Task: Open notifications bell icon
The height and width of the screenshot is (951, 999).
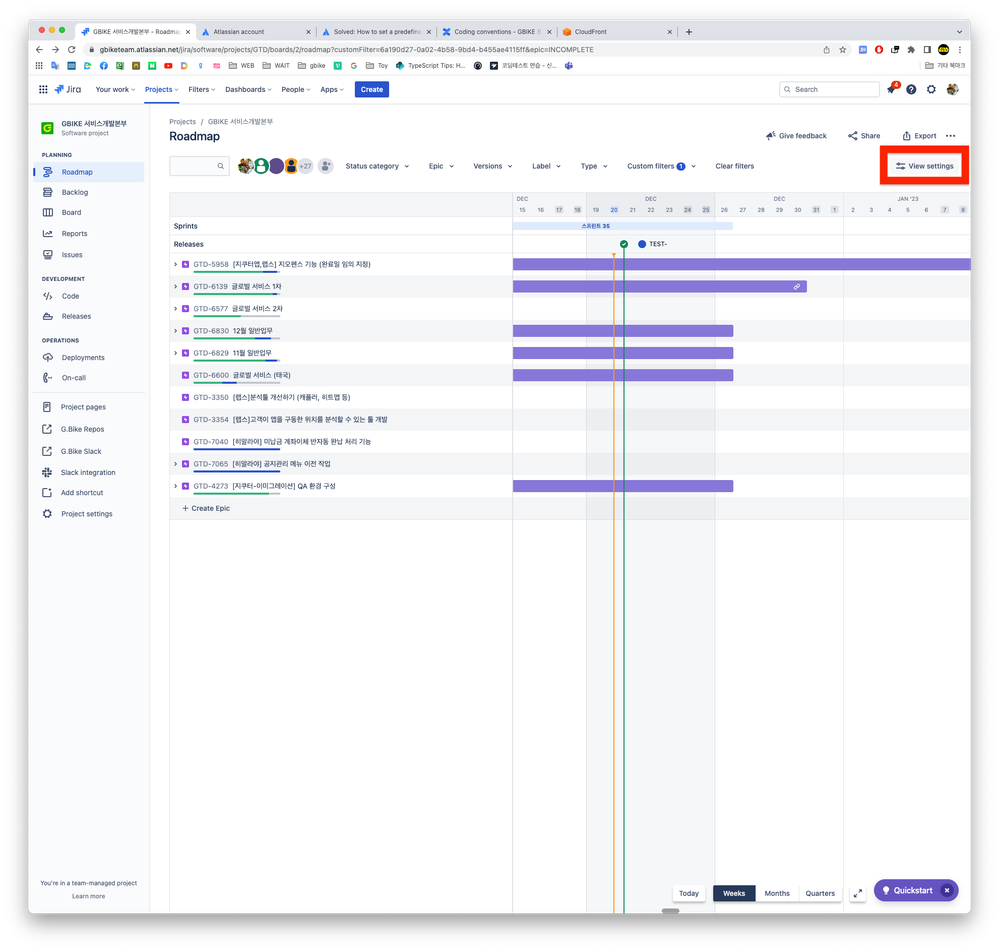Action: click(891, 90)
